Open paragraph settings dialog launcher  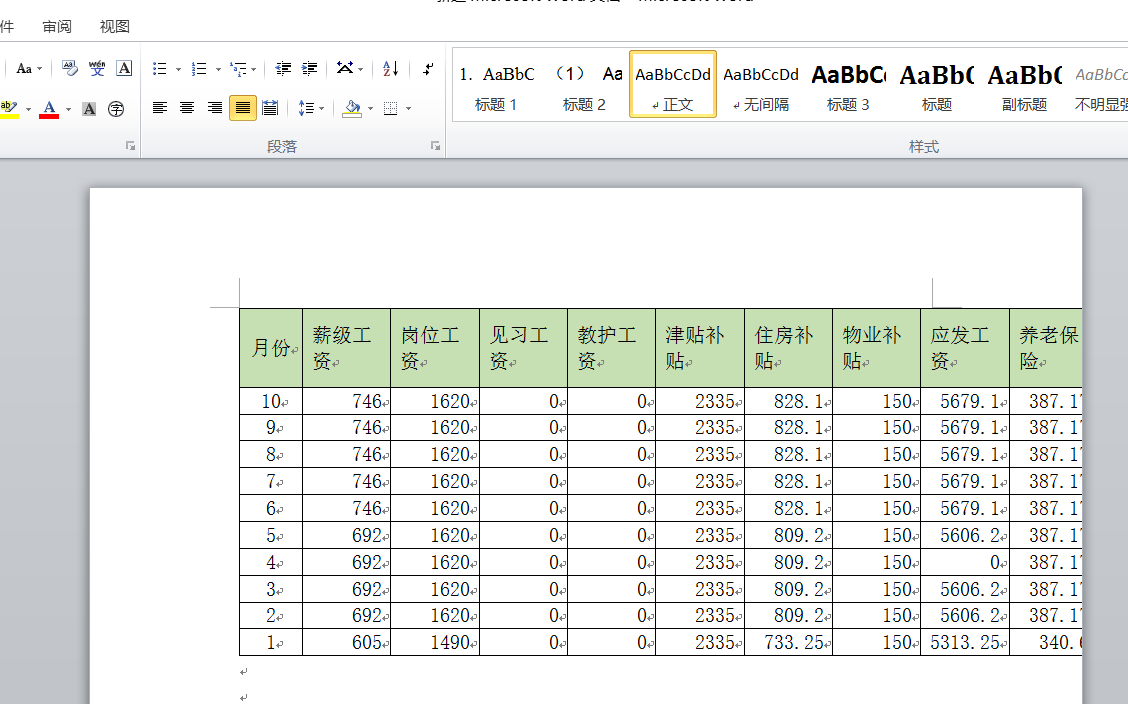[x=435, y=146]
